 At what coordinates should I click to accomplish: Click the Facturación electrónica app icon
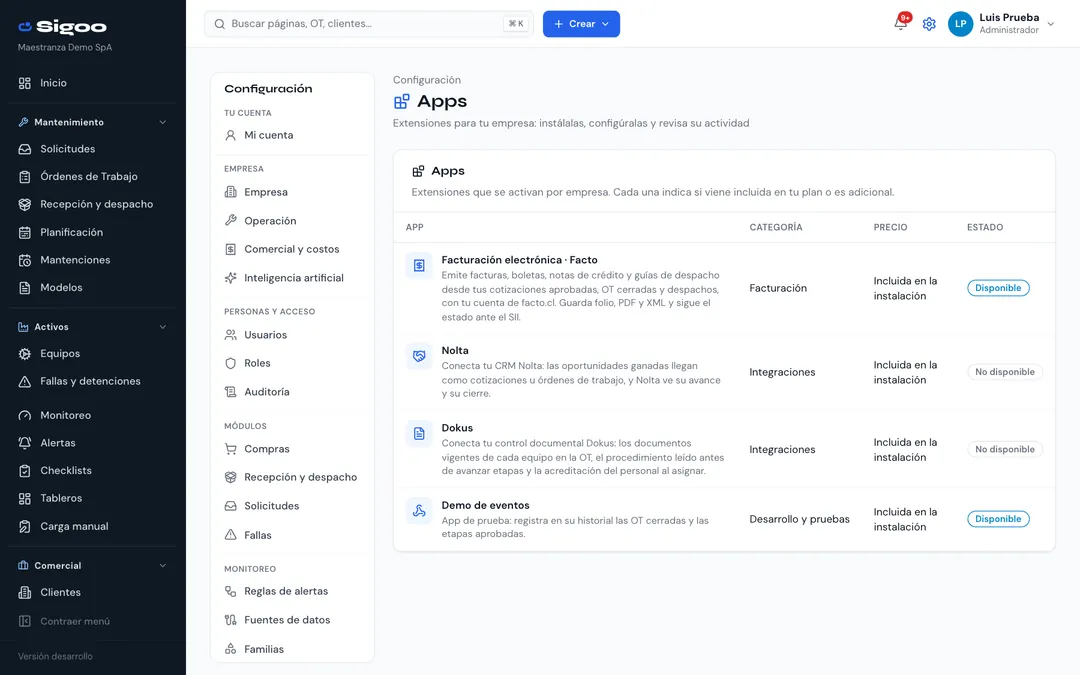coord(419,265)
